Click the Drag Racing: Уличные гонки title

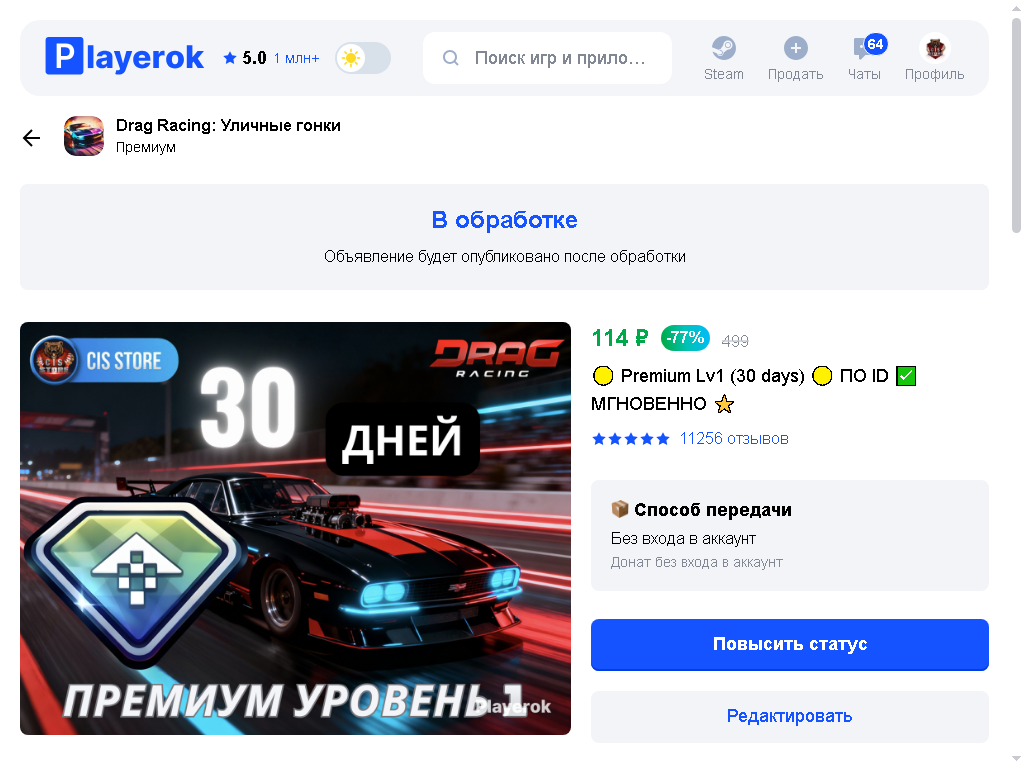pos(228,125)
